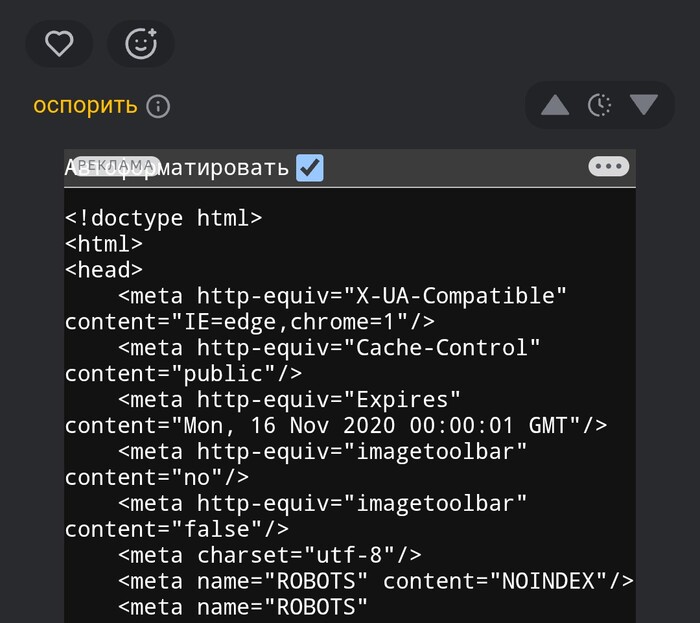
Task: Click the 'Mon, 16 Nov 2020 00:00:01 GMT' line
Action: [x=336, y=425]
